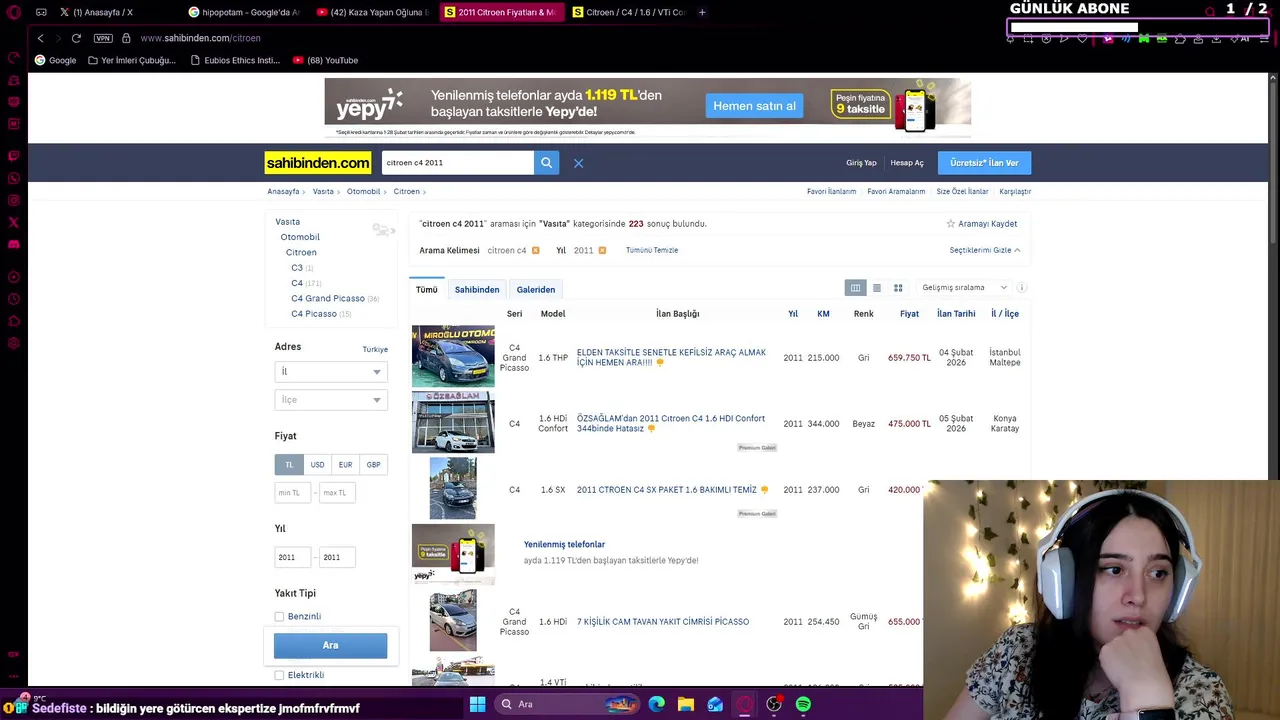Sort listings by İlan Tarihi column
Viewport: 1280px width, 720px height.
pos(956,314)
